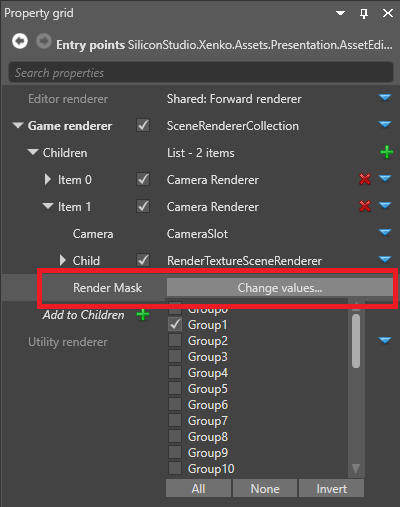Check the Group2 checkbox
This screenshot has width=400, height=507.
175,340
